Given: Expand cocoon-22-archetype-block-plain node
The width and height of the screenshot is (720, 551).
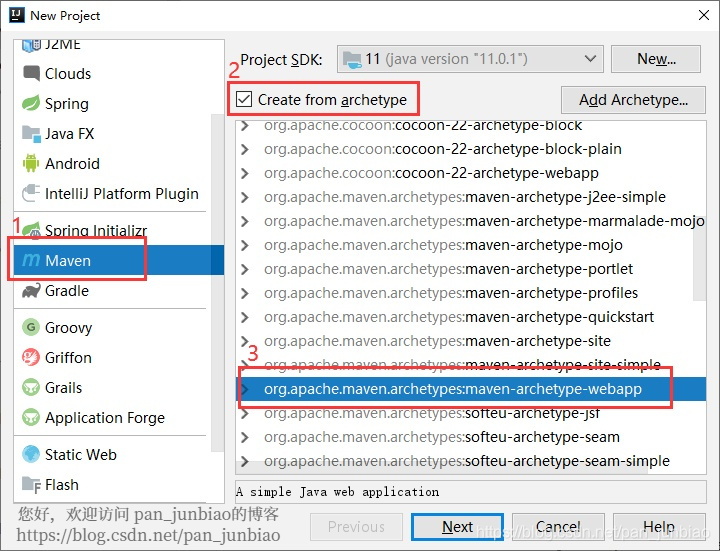Looking at the screenshot, I should tap(245, 149).
